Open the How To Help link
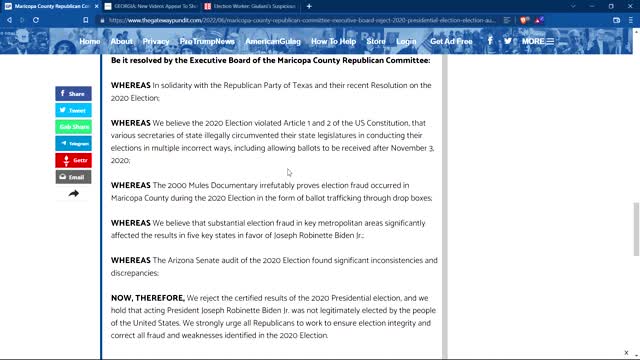Viewport: 640px width, 360px height. coord(333,41)
